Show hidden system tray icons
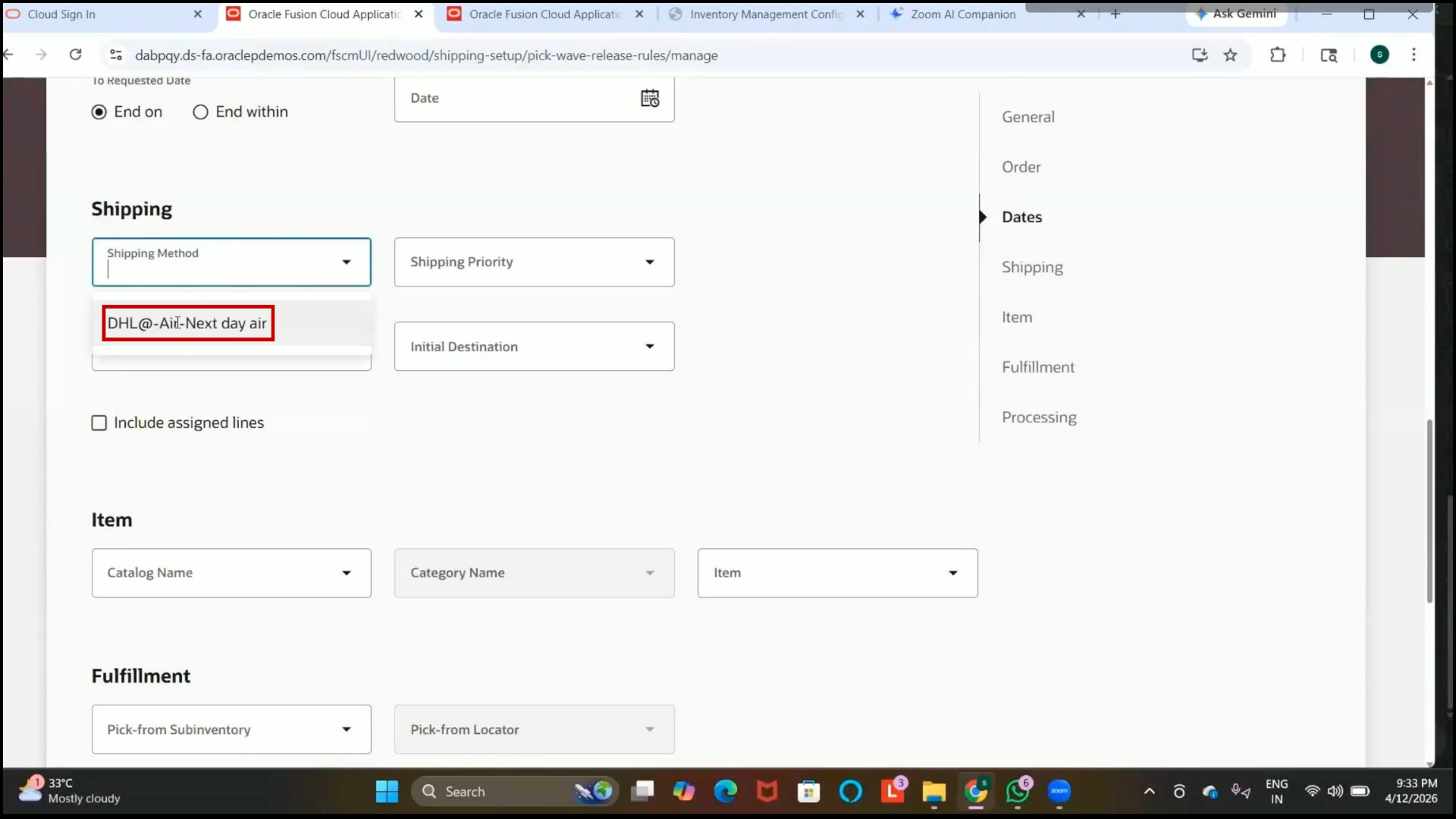 pos(1150,792)
